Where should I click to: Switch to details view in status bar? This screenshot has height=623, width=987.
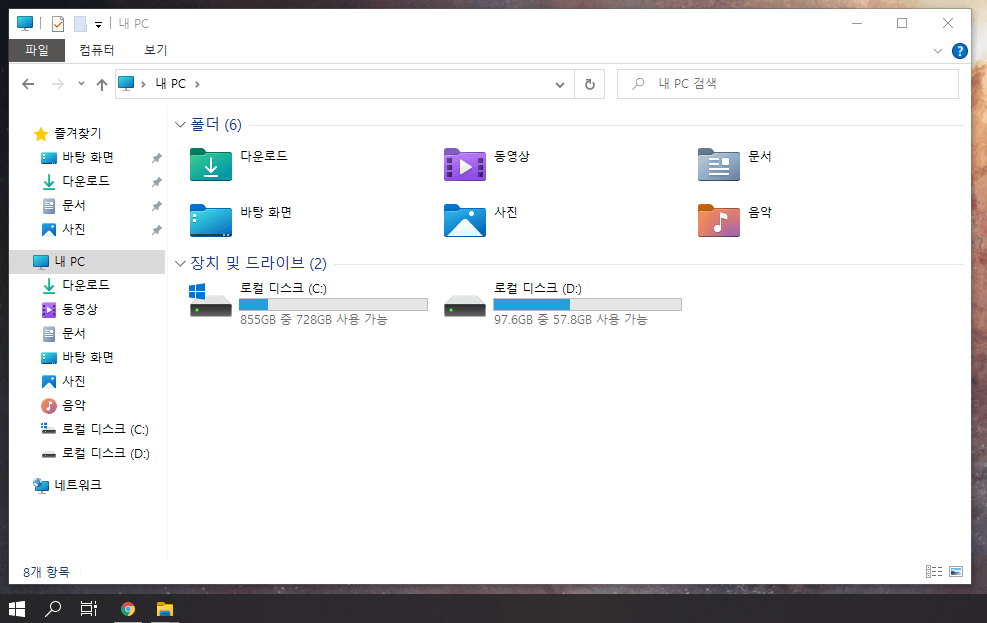pyautogui.click(x=933, y=571)
